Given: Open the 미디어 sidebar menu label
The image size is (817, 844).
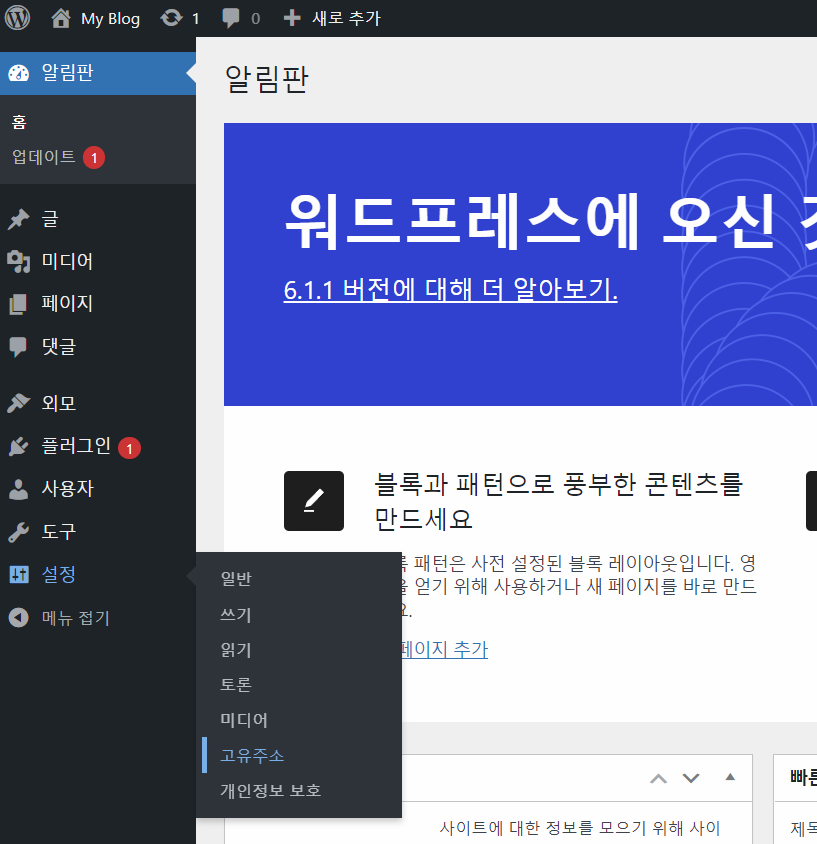Looking at the screenshot, I should [x=67, y=262].
